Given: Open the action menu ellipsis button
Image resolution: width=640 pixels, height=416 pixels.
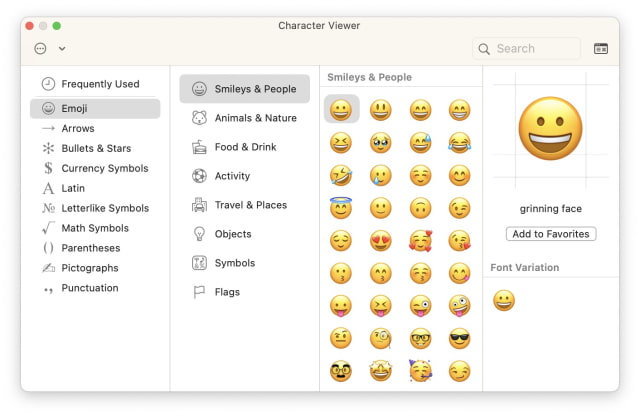Looking at the screenshot, I should [41, 48].
